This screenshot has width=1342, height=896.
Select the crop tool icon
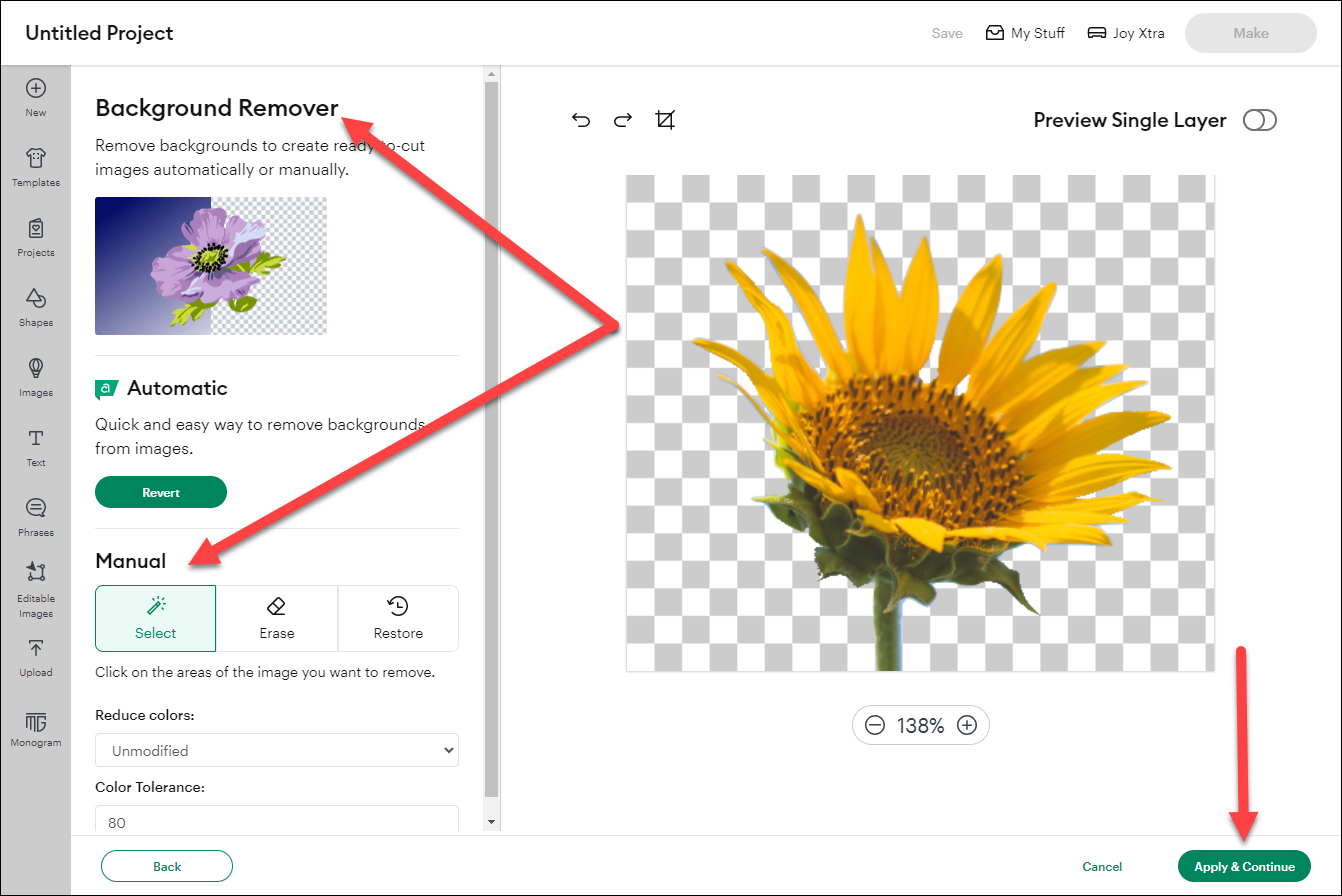tap(665, 121)
